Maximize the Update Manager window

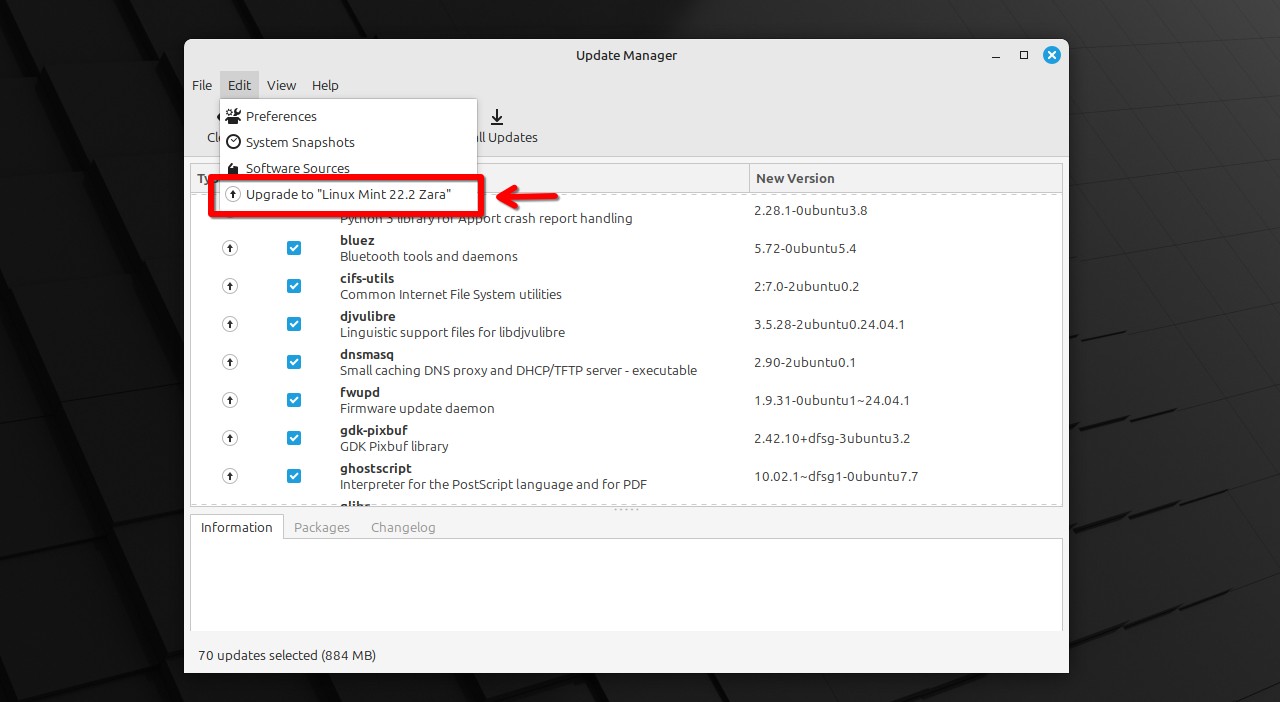pos(1024,55)
